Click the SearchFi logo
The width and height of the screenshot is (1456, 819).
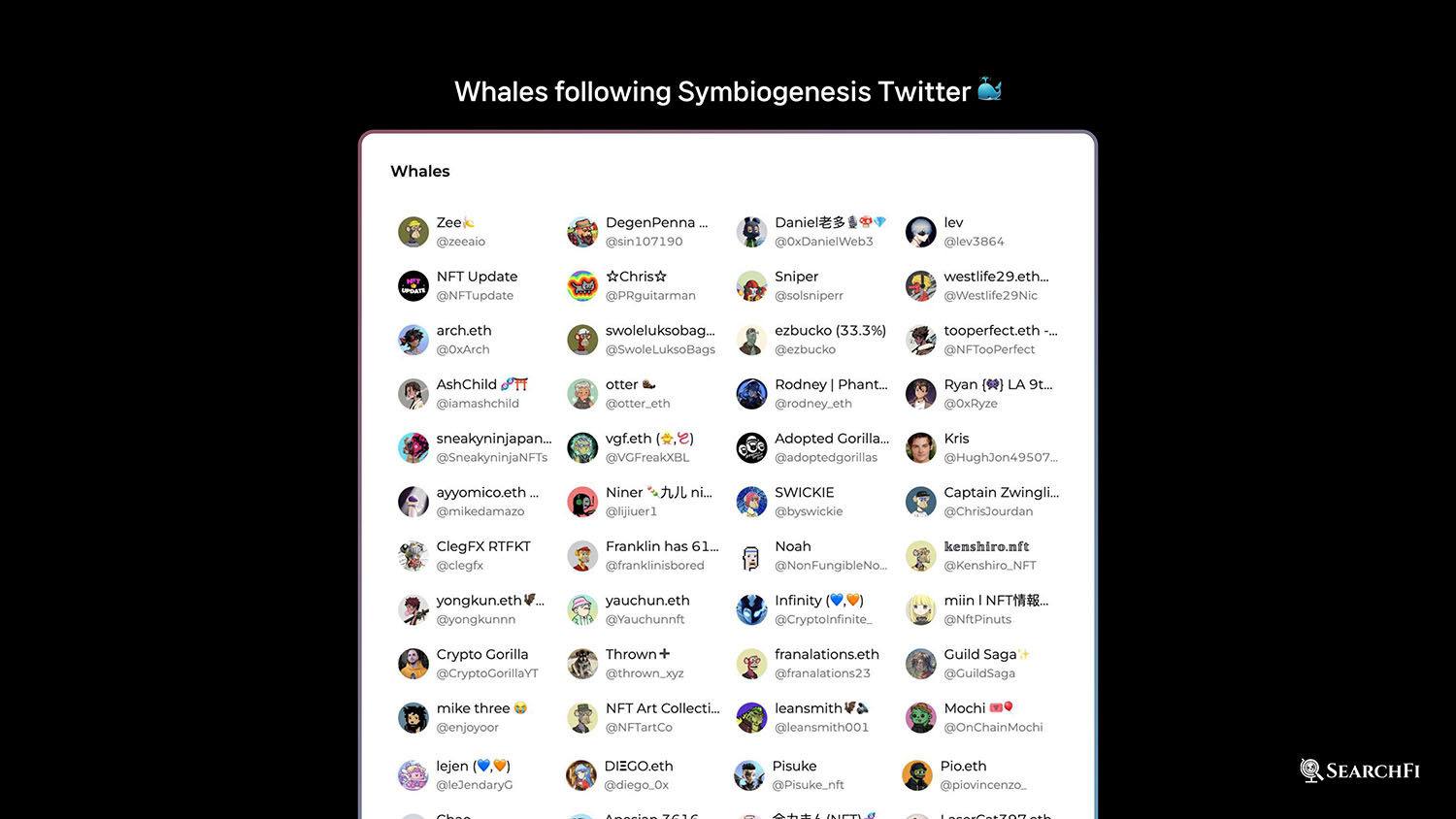[1360, 770]
